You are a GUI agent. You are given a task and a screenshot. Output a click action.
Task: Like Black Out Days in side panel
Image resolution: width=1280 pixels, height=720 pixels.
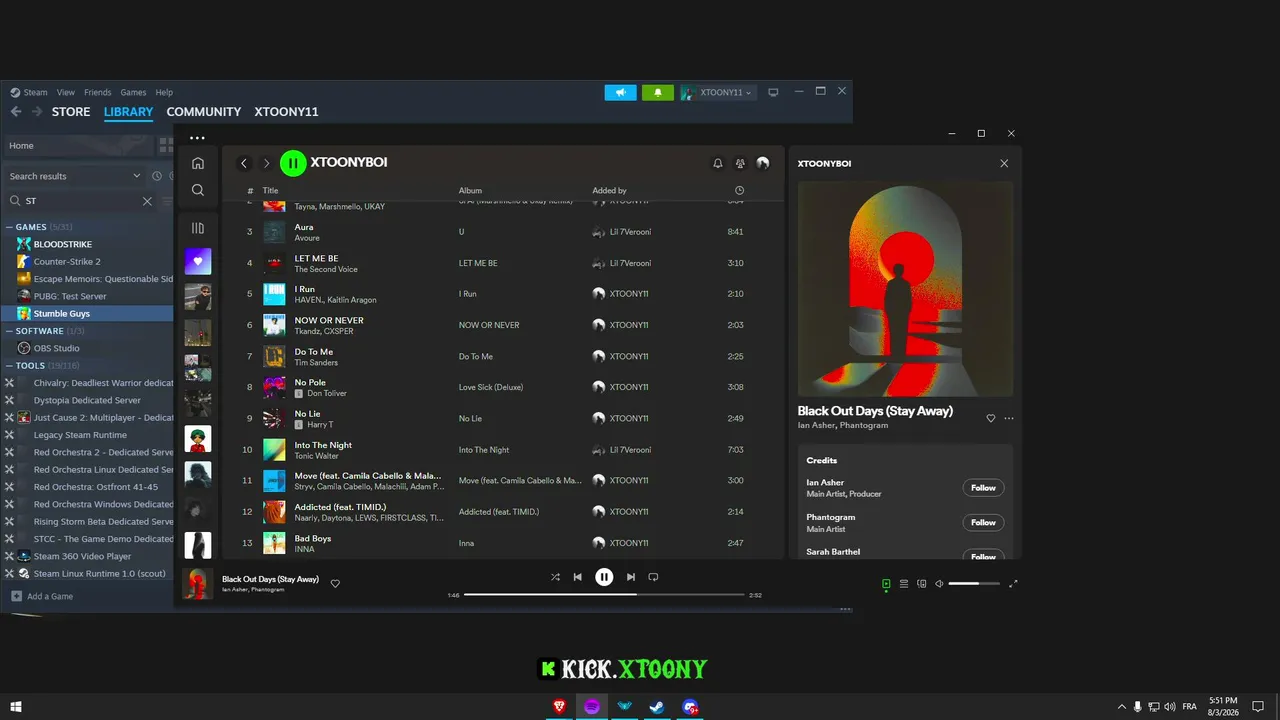coord(991,418)
